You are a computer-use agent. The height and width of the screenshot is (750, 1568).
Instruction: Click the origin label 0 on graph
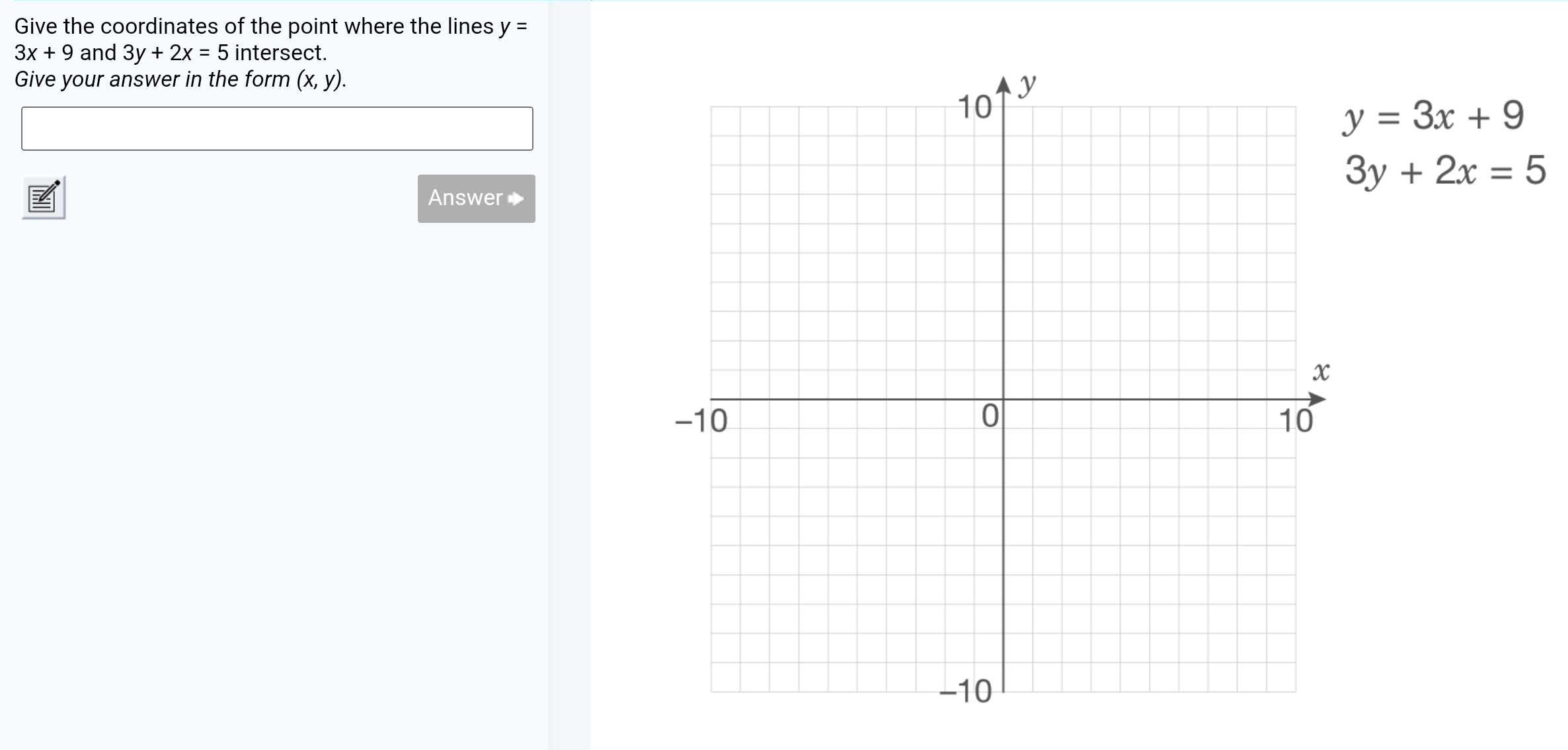[990, 417]
